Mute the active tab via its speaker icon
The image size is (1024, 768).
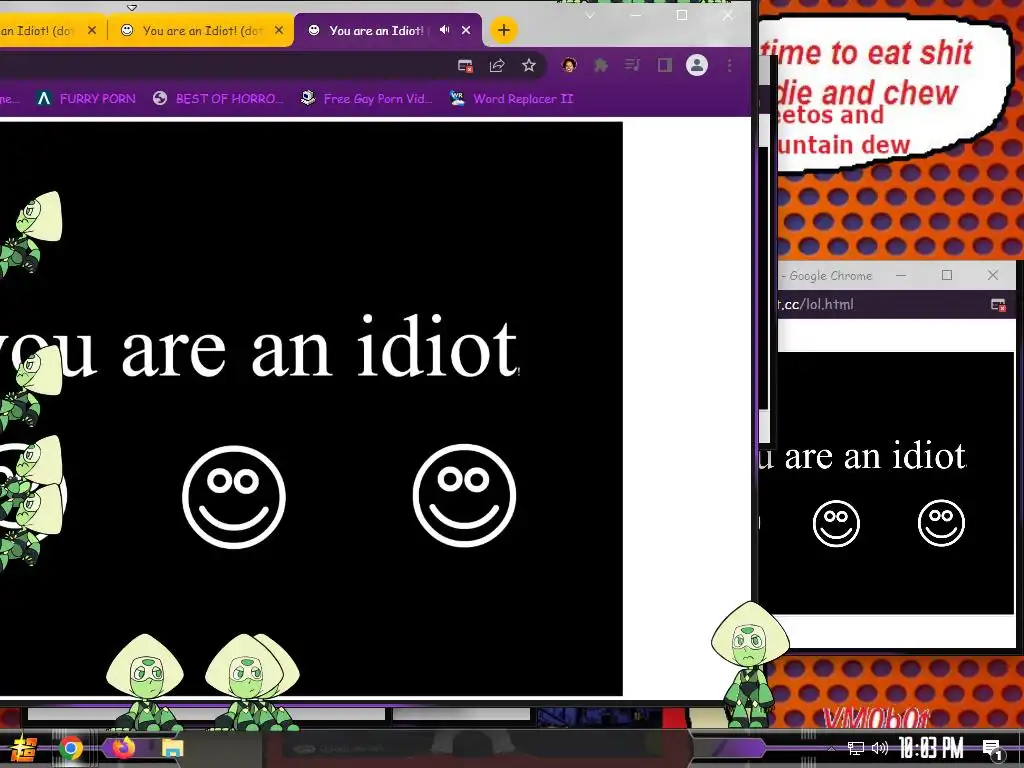(x=445, y=30)
